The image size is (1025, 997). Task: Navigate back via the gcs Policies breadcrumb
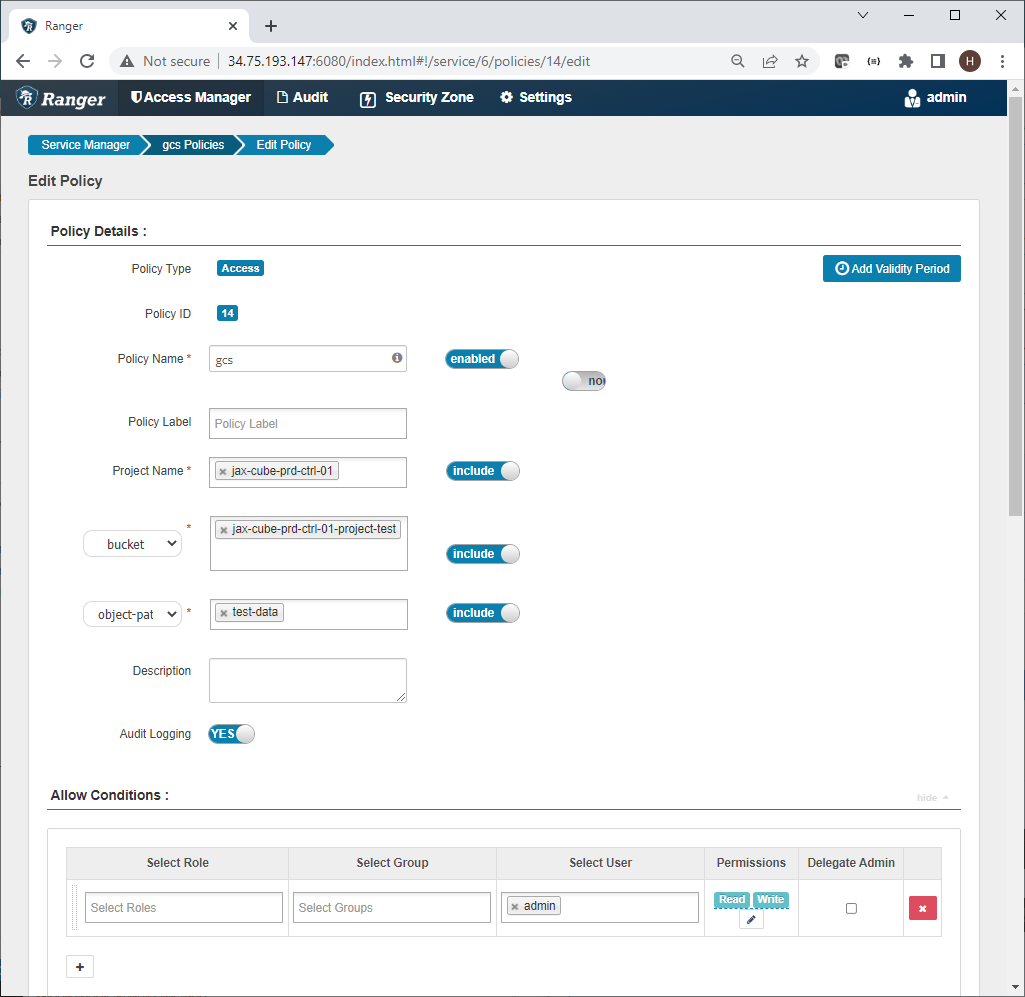[x=192, y=144]
